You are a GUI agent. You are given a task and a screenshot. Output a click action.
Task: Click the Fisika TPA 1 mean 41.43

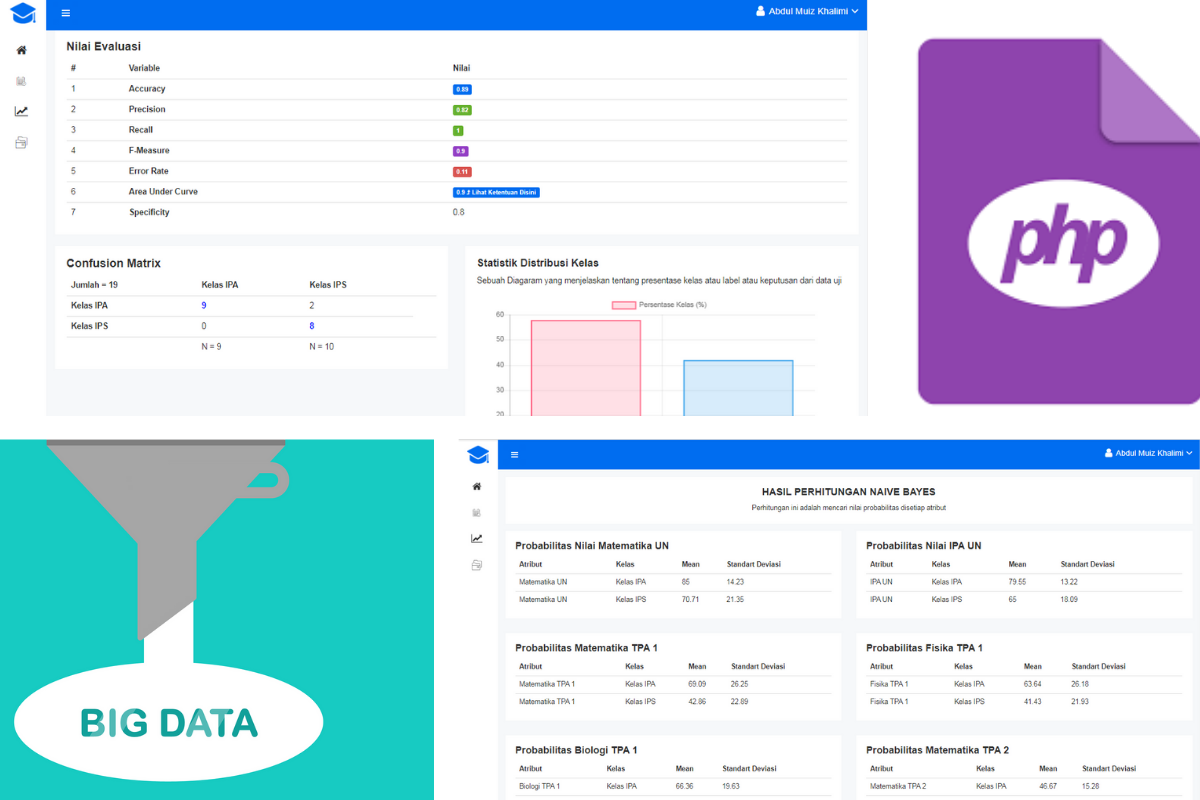tap(1034, 701)
